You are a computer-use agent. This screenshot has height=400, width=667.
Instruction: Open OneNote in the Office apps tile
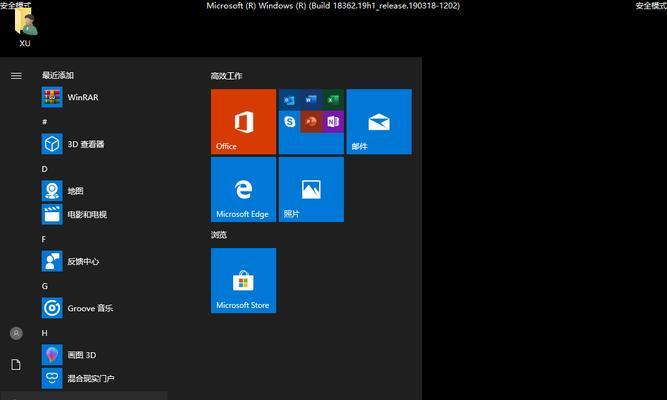click(x=333, y=122)
